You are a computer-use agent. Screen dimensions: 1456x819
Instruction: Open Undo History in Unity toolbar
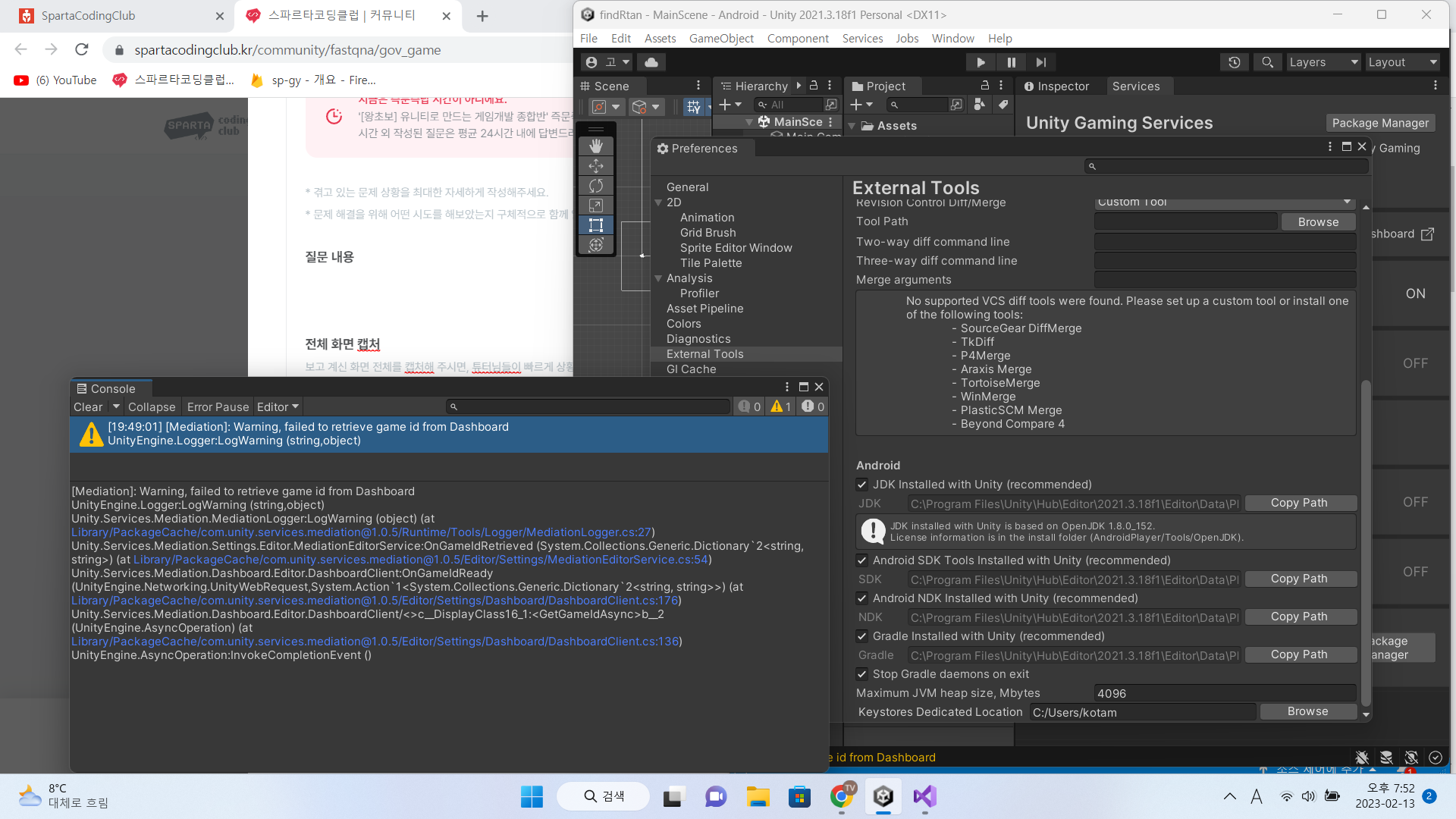tap(1235, 62)
